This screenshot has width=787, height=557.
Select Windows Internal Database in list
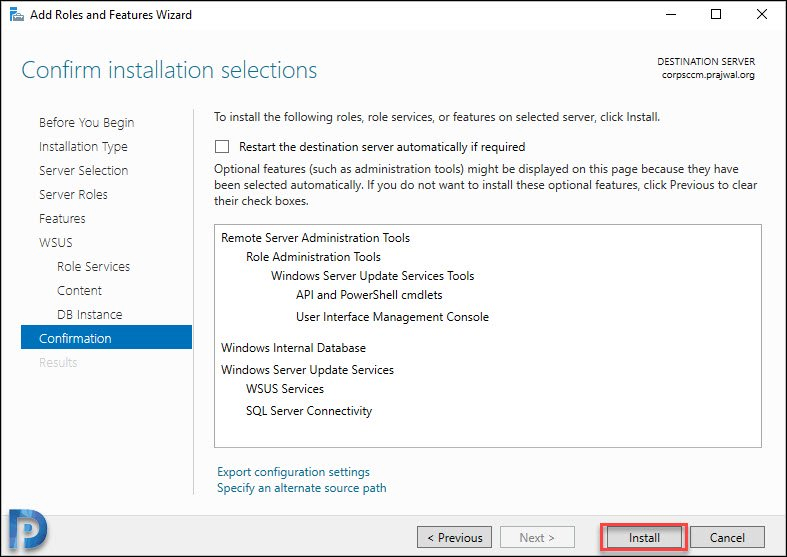[293, 348]
